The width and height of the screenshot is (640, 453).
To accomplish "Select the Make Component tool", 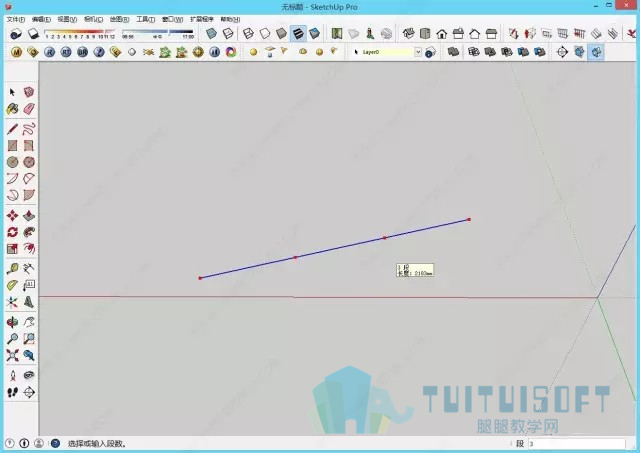I will coord(29,92).
